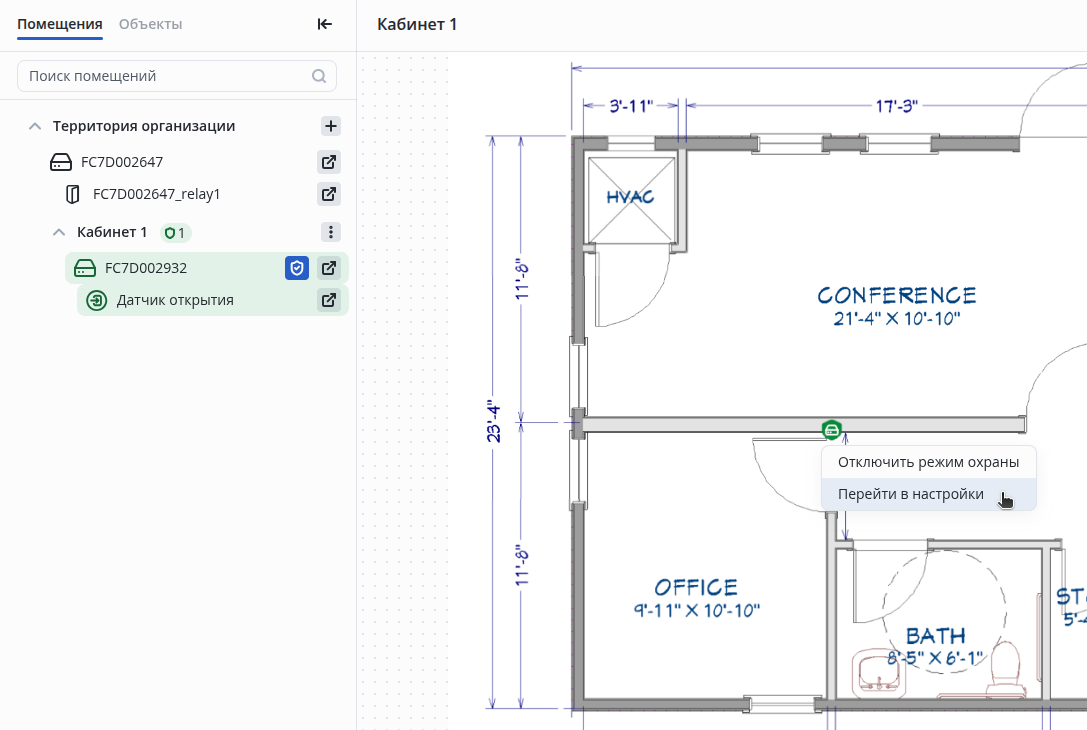Choose Отключить режим охраны from context menu
Viewport: 1087px width, 730px height.
tap(927, 462)
